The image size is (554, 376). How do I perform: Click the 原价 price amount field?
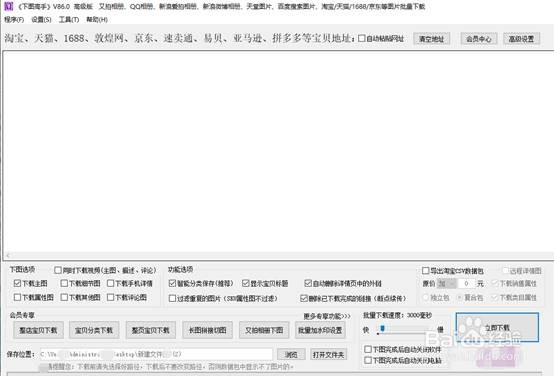(466, 283)
